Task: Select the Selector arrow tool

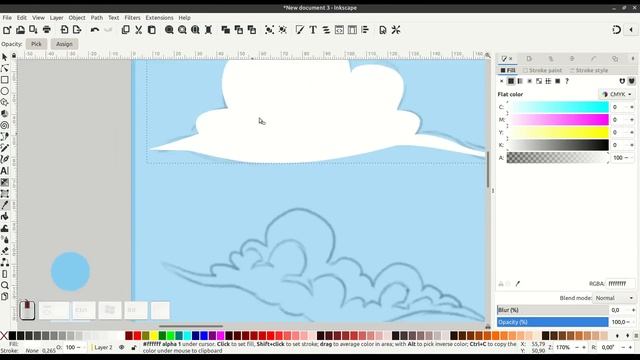Action: pos(4,57)
